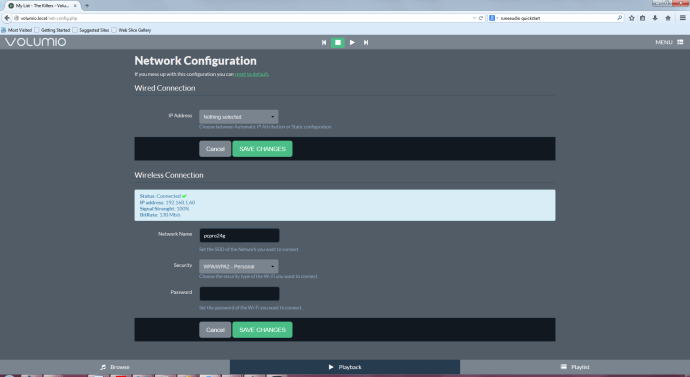Click the Volumio logo
690x377 pixels.
coord(35,42)
